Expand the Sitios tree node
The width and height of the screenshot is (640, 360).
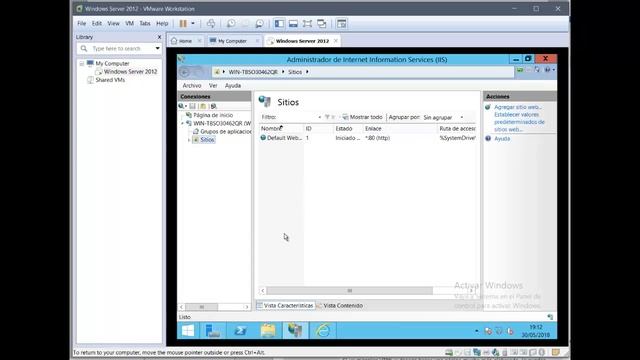pyautogui.click(x=189, y=140)
